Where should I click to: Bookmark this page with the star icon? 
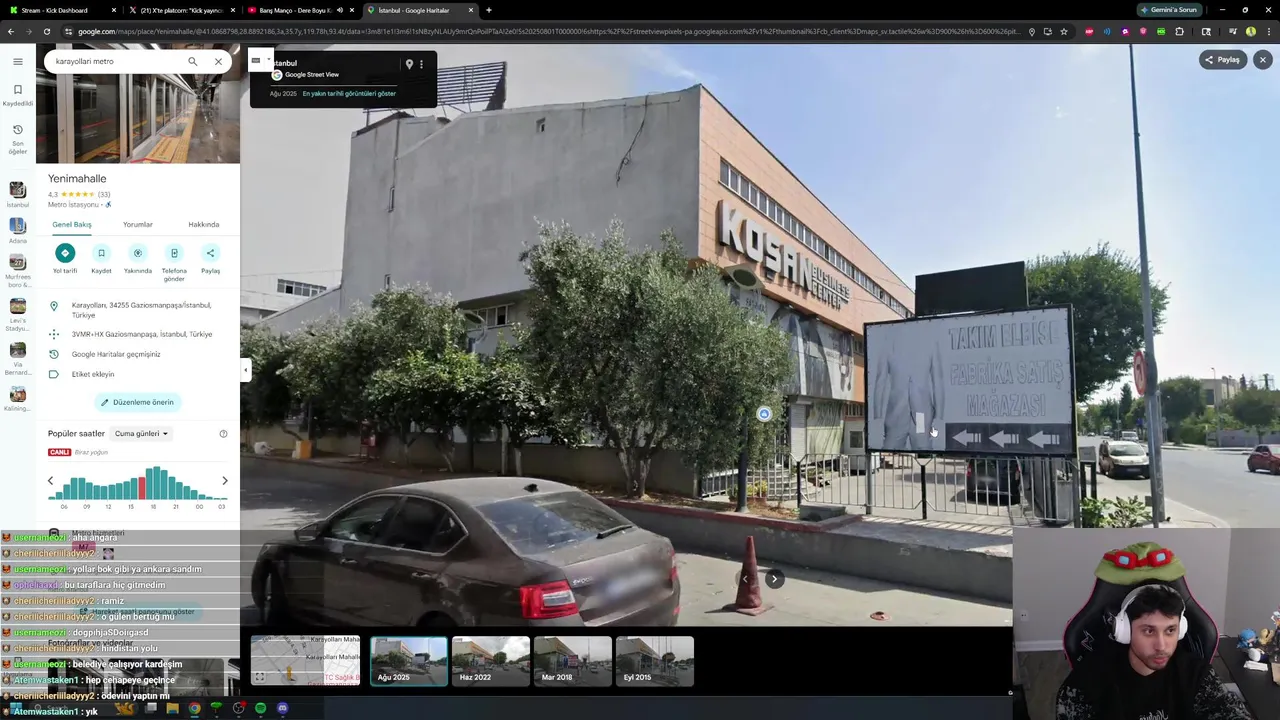coord(1064,32)
